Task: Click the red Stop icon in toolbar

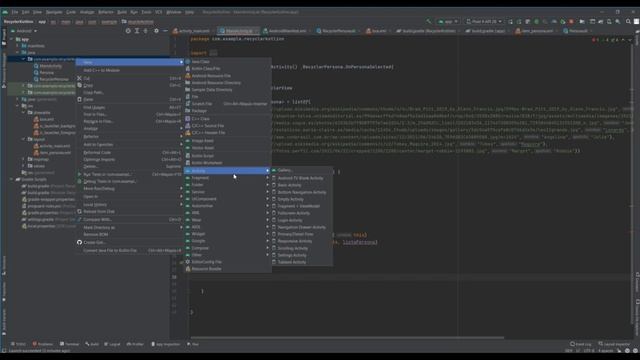Action: point(571,21)
